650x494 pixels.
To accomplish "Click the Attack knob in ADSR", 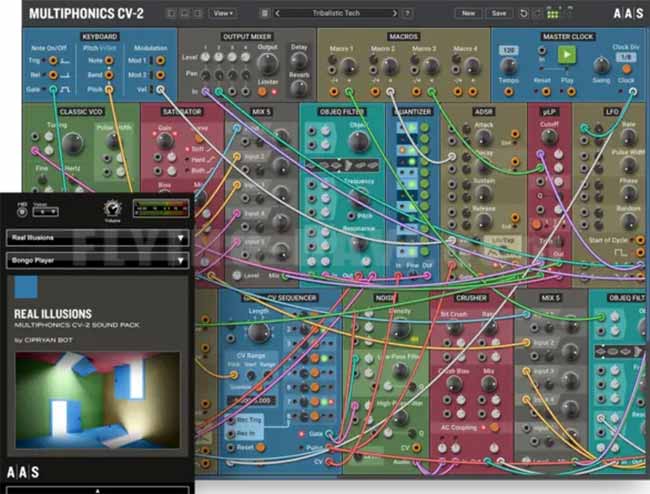I will click(483, 138).
